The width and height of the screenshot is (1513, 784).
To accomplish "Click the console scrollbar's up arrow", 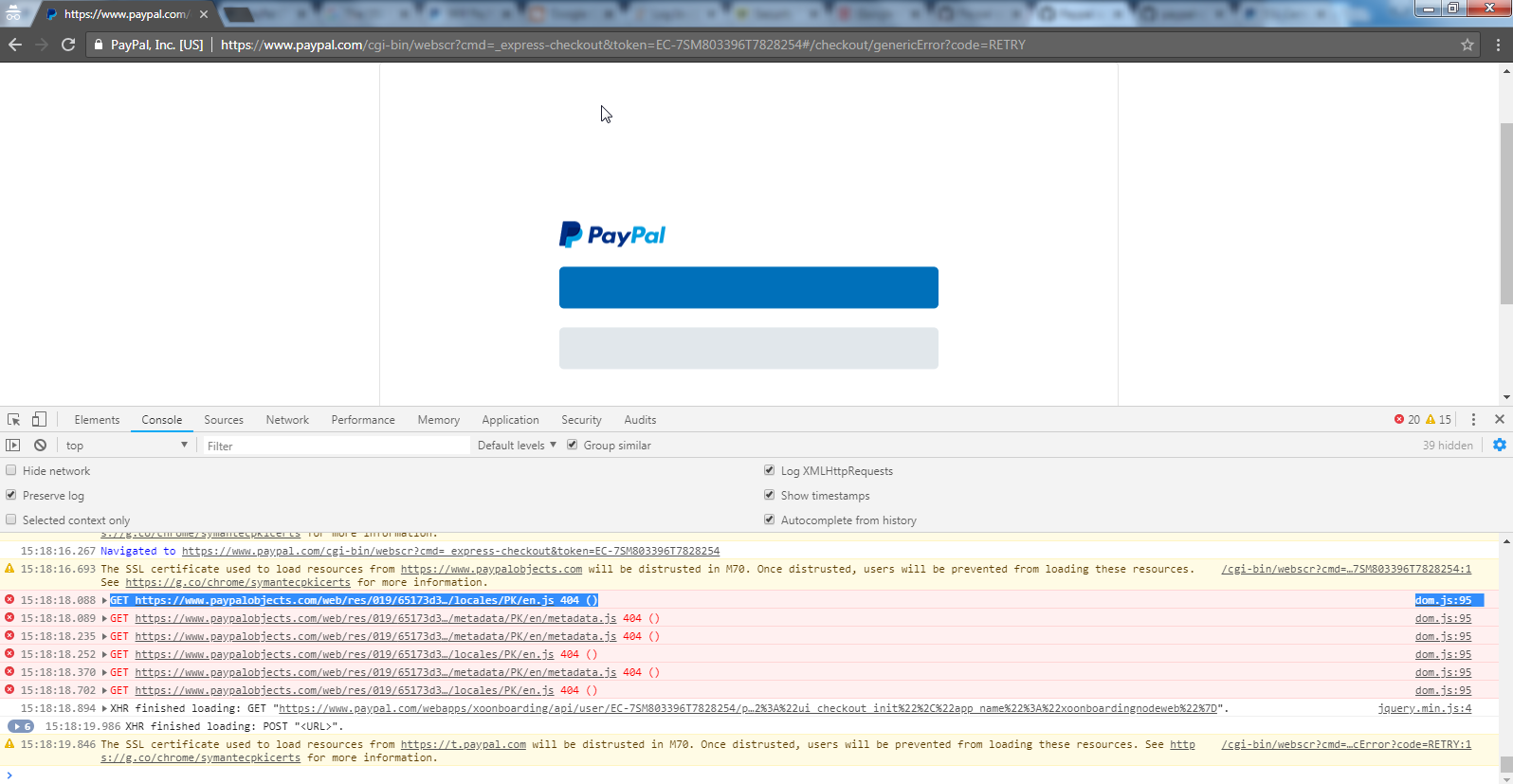I will [x=1506, y=541].
